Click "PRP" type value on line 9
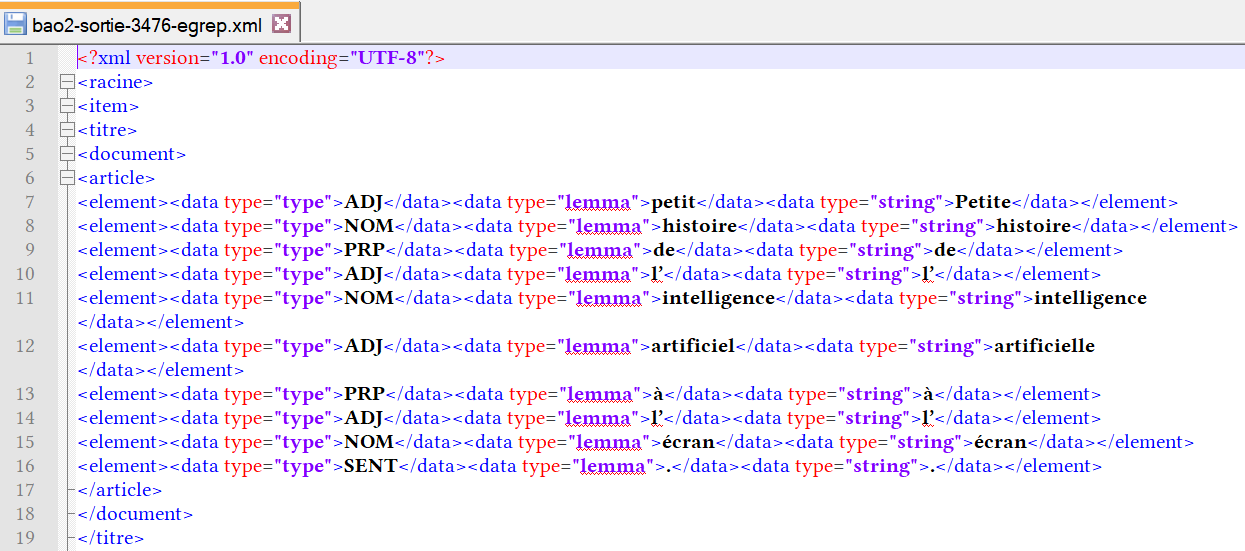 (366, 250)
